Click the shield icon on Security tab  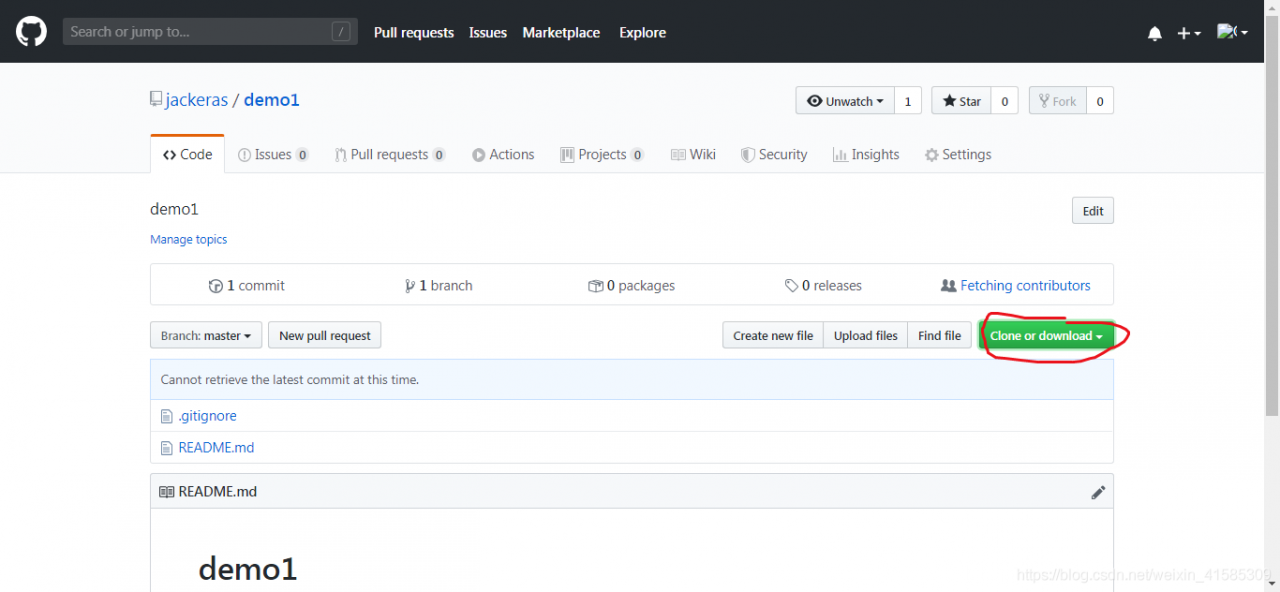748,155
